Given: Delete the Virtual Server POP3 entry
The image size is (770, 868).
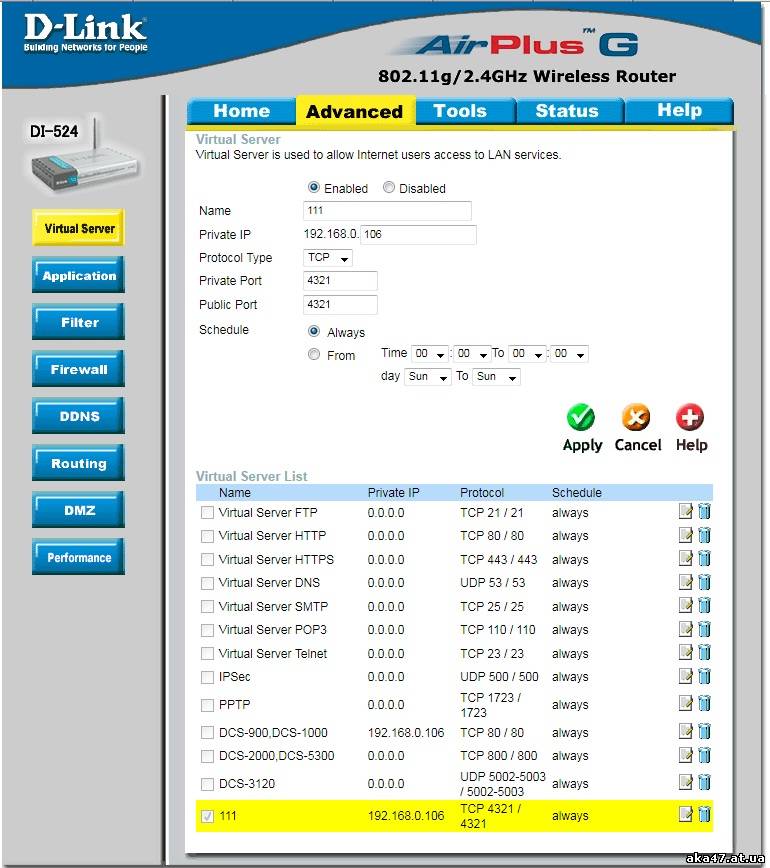Looking at the screenshot, I should coord(704,629).
